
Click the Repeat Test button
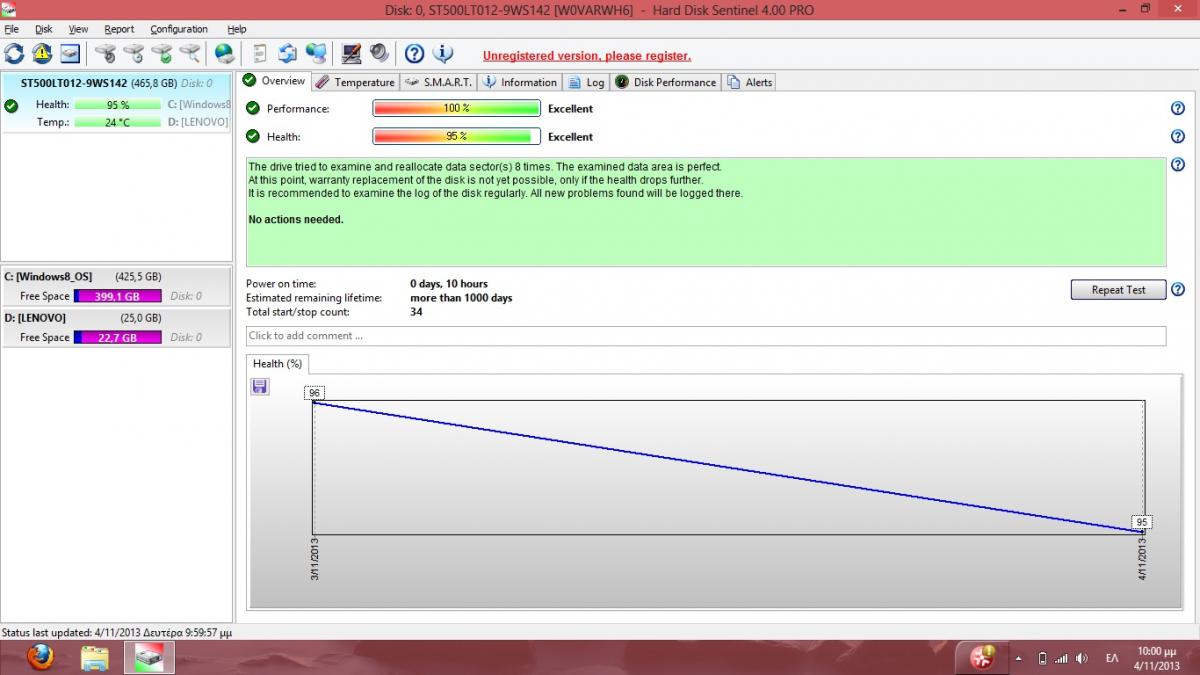[x=1118, y=290]
